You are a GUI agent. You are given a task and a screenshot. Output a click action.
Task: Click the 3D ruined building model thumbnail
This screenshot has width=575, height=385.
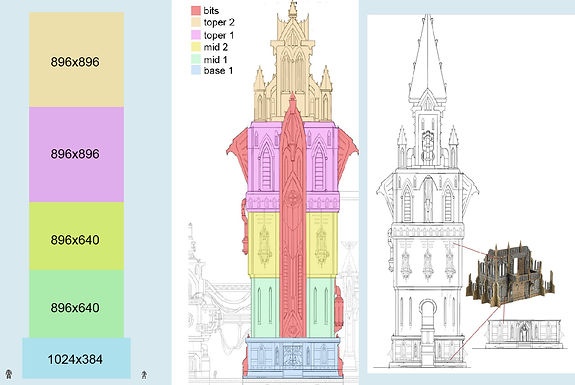[x=511, y=274]
